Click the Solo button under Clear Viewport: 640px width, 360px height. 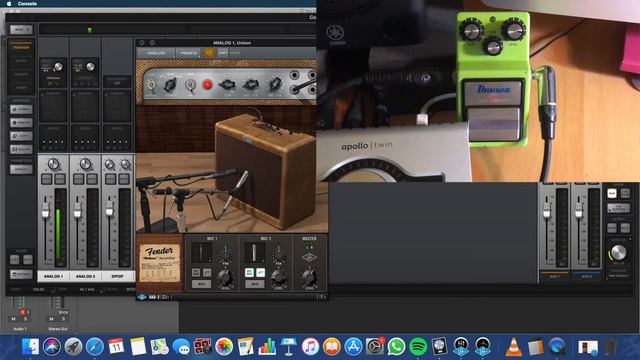click(28, 260)
